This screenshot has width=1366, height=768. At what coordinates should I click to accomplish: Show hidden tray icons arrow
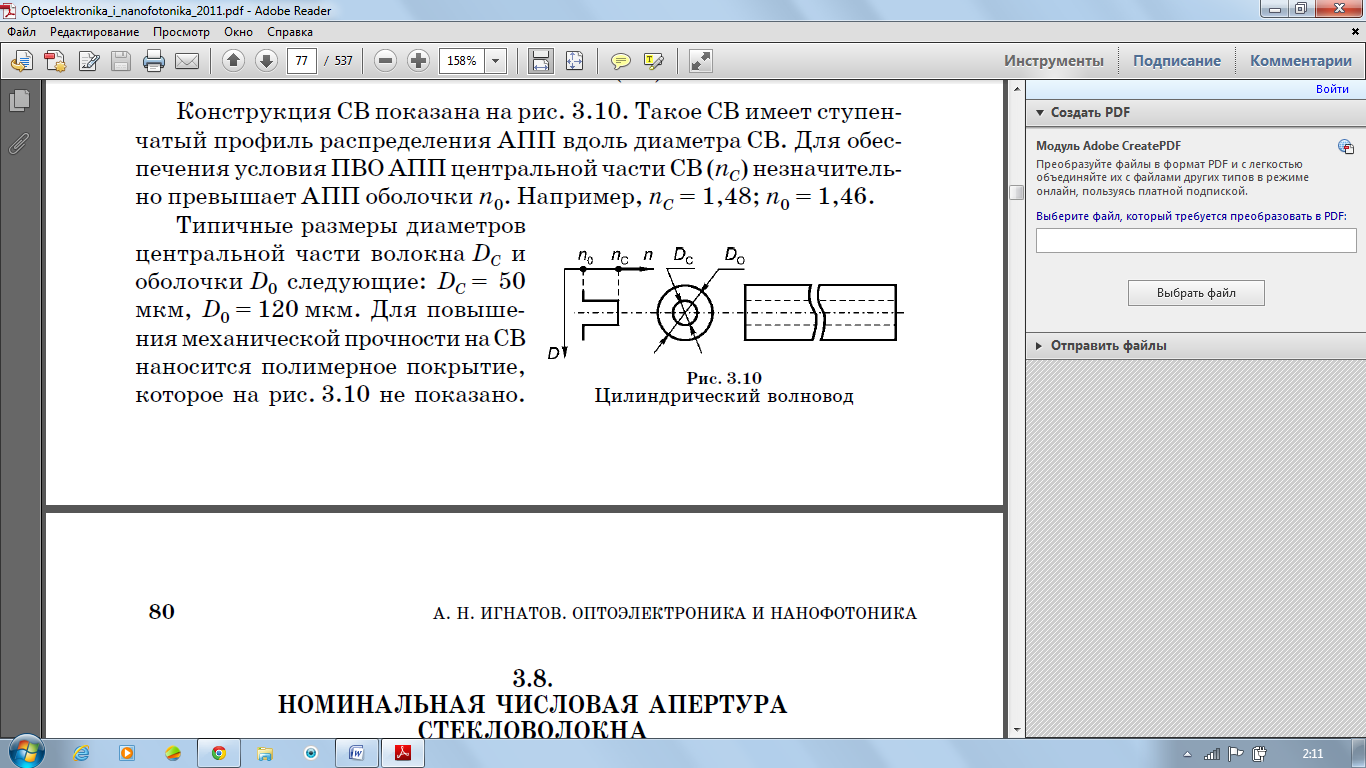[1186, 753]
